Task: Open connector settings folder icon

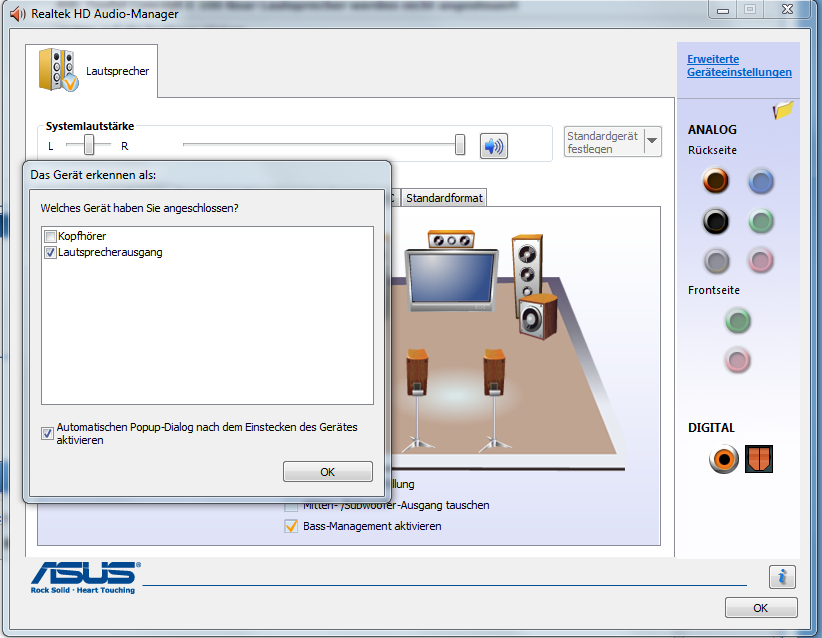Action: [783, 110]
